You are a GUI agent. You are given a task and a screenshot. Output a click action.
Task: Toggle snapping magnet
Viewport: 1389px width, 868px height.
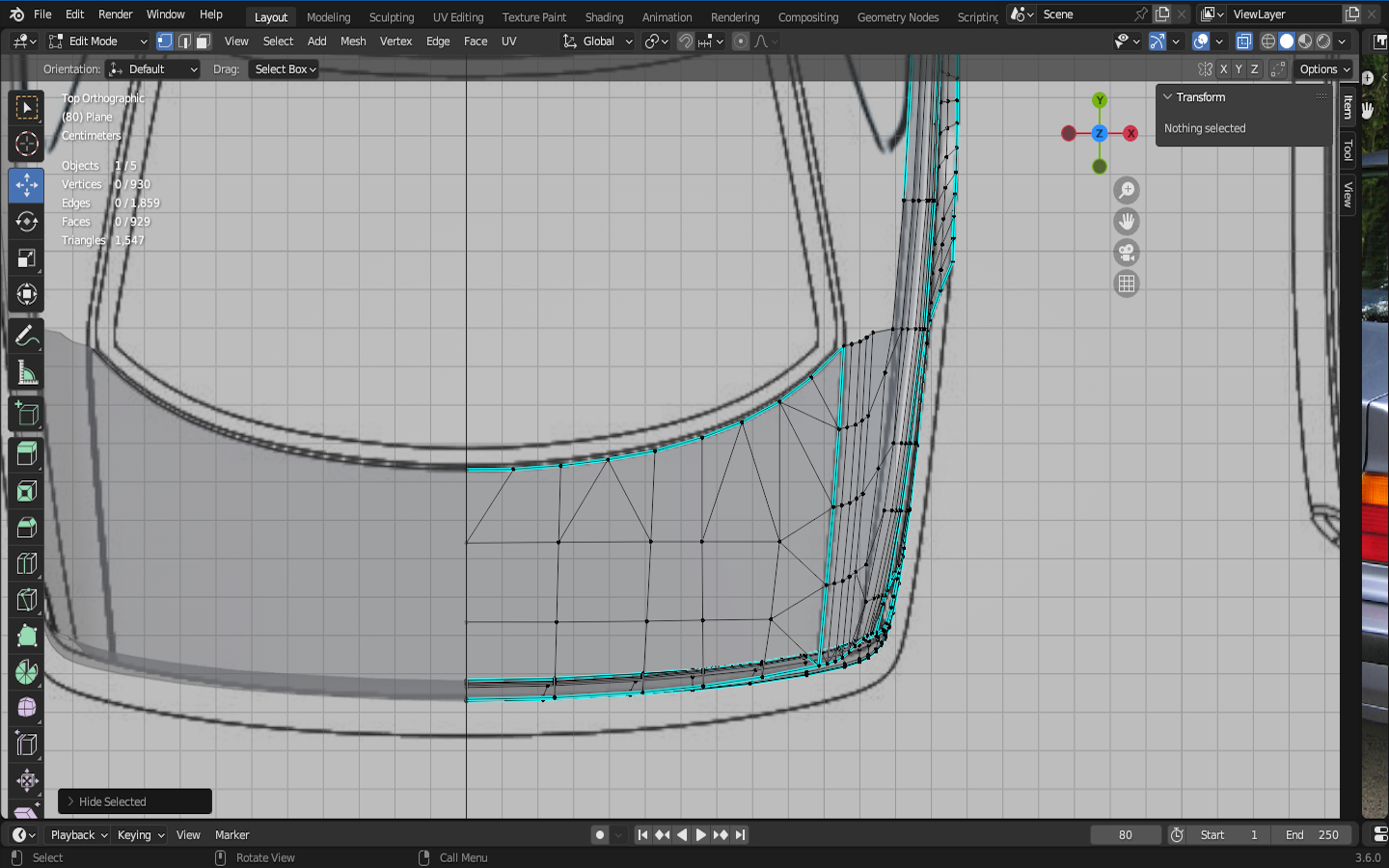(x=686, y=41)
